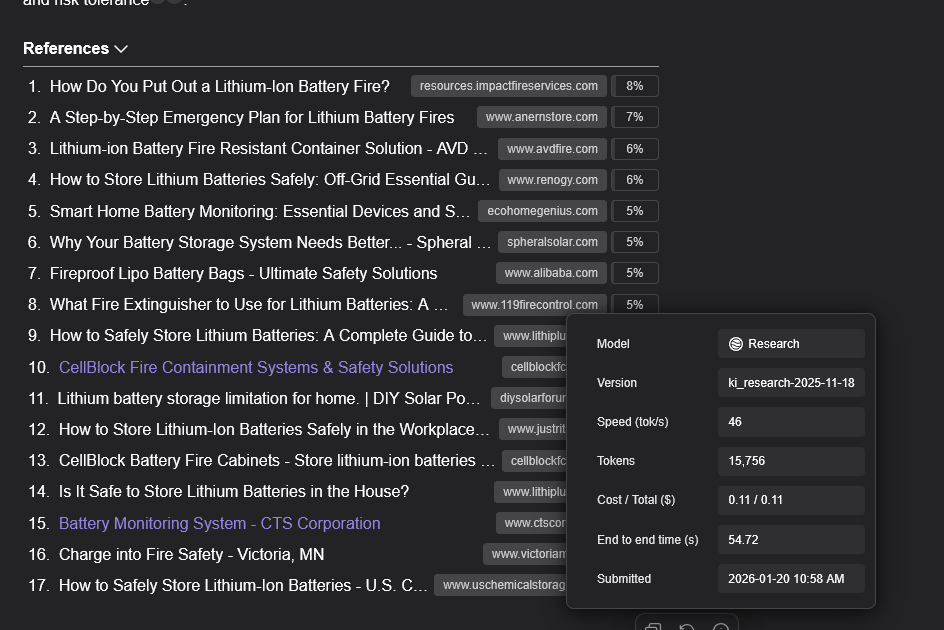The height and width of the screenshot is (630, 944).
Task: Collapse the References section chevron
Action: click(x=121, y=49)
